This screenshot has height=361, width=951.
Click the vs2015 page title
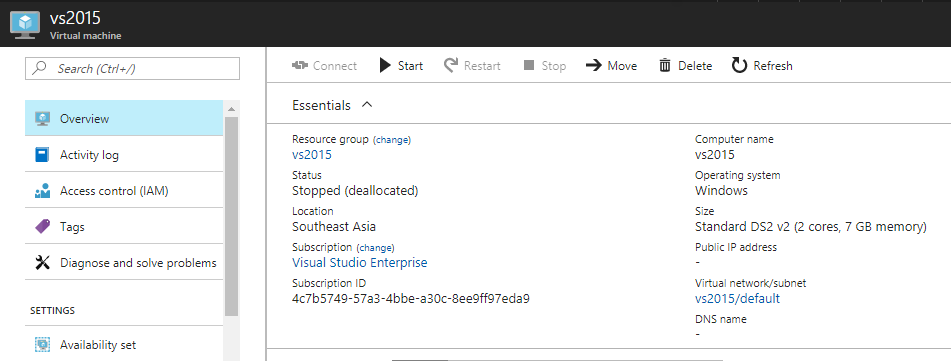[75, 18]
